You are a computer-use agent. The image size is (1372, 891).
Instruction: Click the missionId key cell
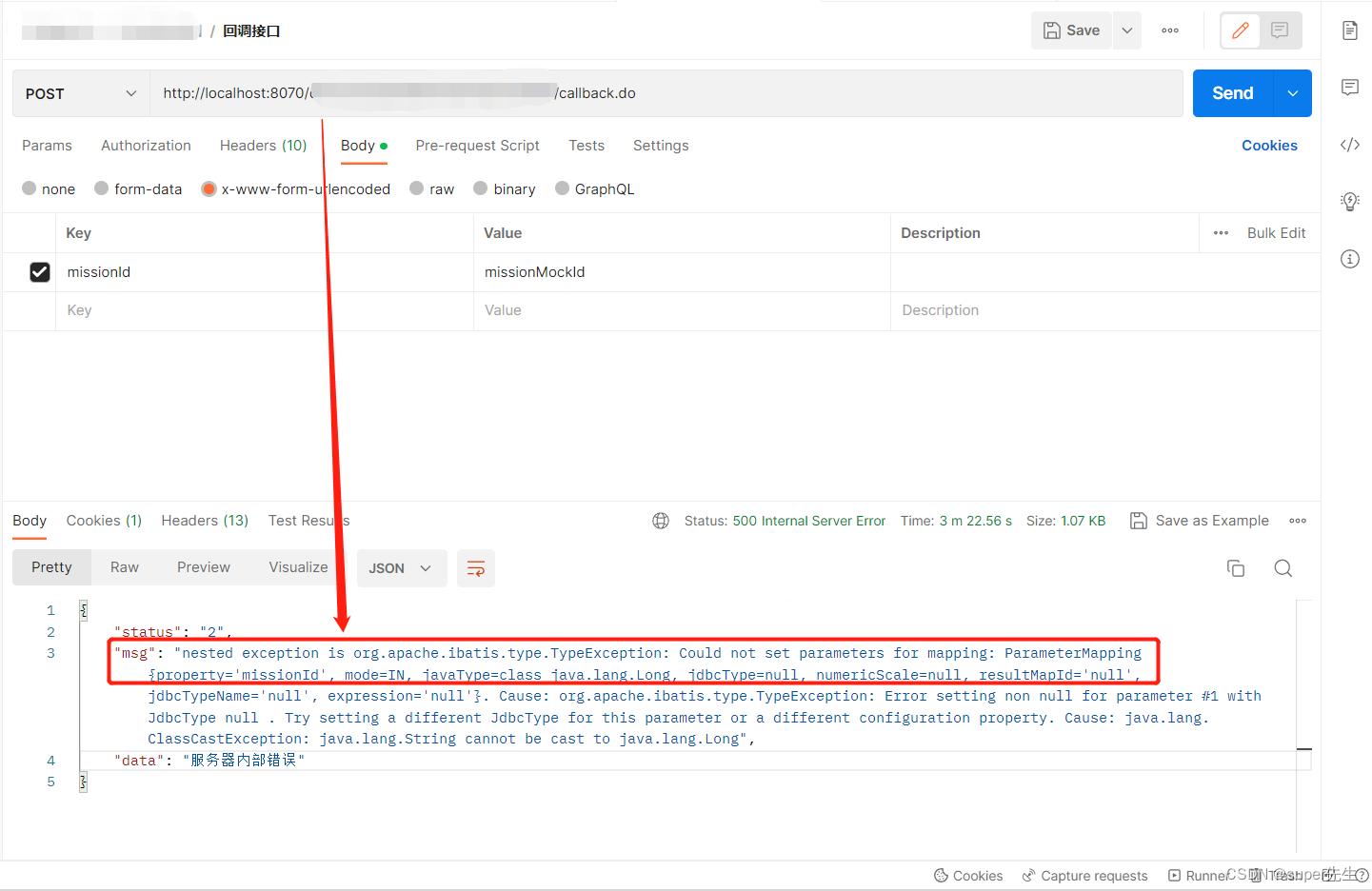pos(265,272)
